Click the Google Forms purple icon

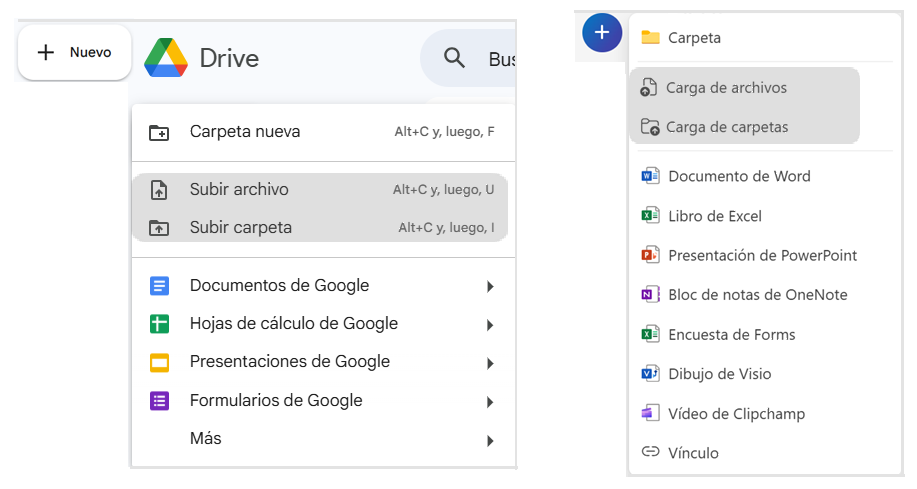coord(159,401)
